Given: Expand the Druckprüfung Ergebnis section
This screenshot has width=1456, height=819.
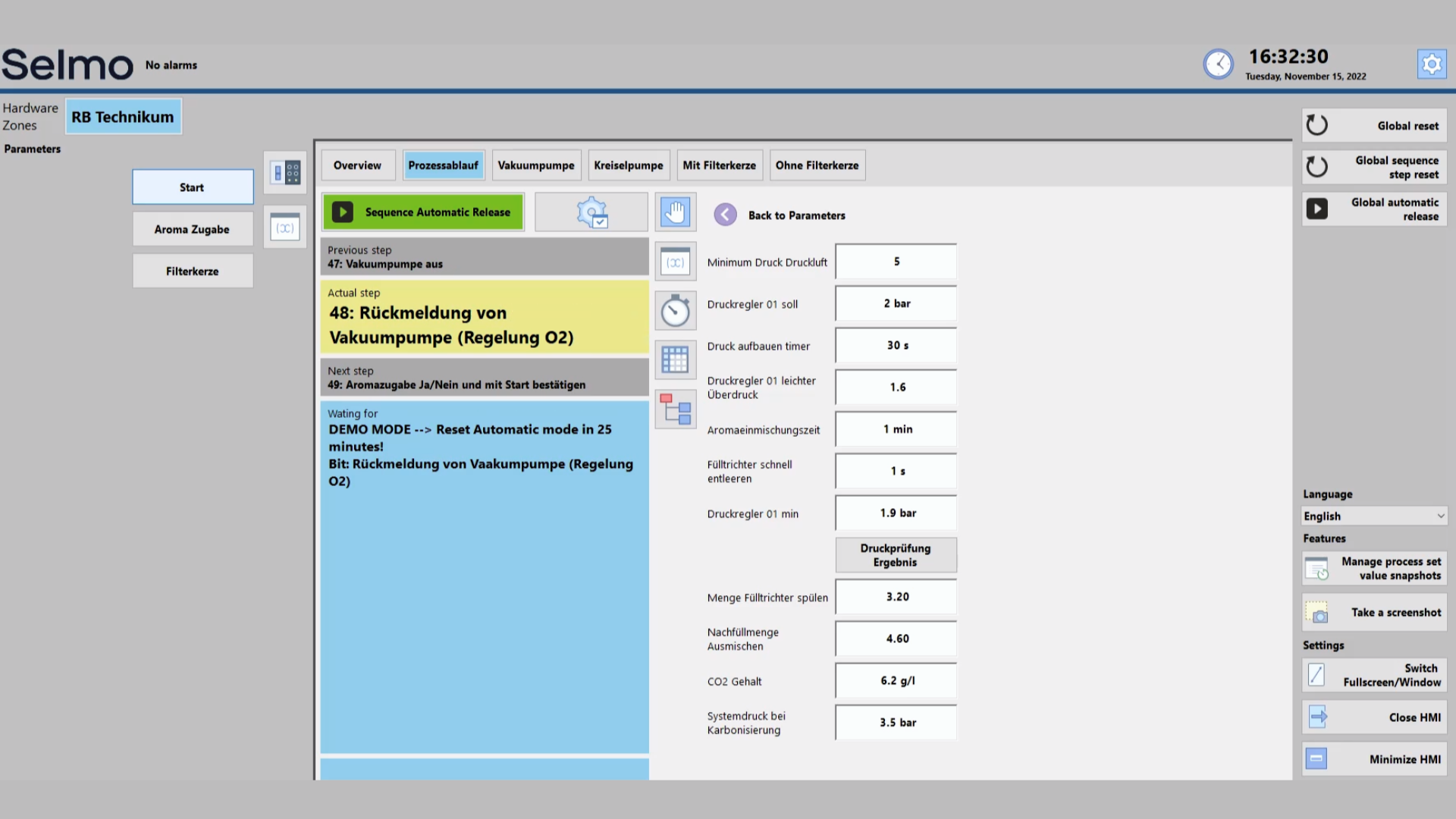Looking at the screenshot, I should click(896, 555).
